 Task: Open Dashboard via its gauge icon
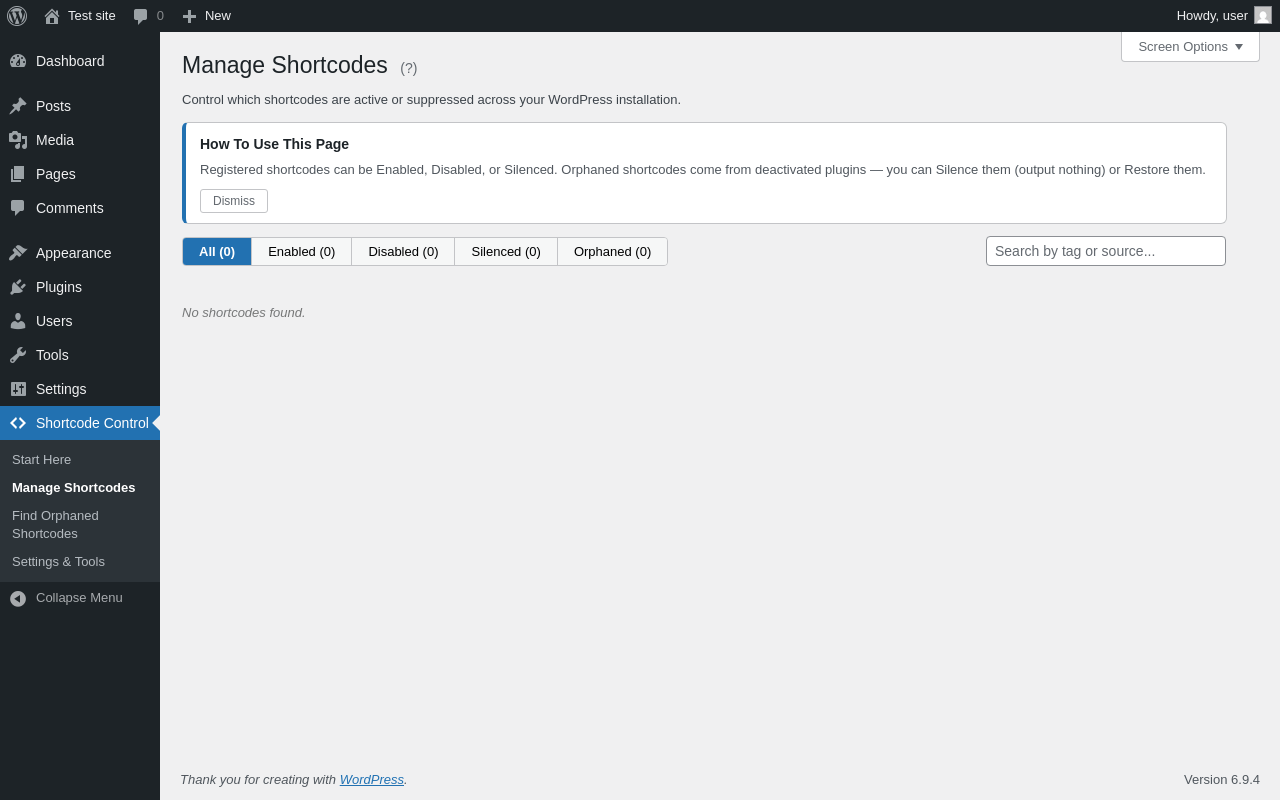(18, 61)
